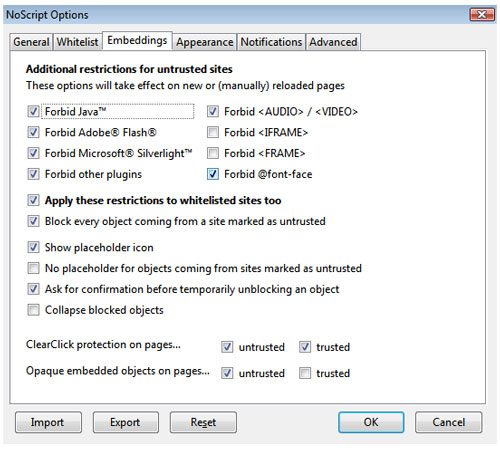The width and height of the screenshot is (500, 450).
Task: Enable Collapse blocked objects option
Action: [x=33, y=310]
